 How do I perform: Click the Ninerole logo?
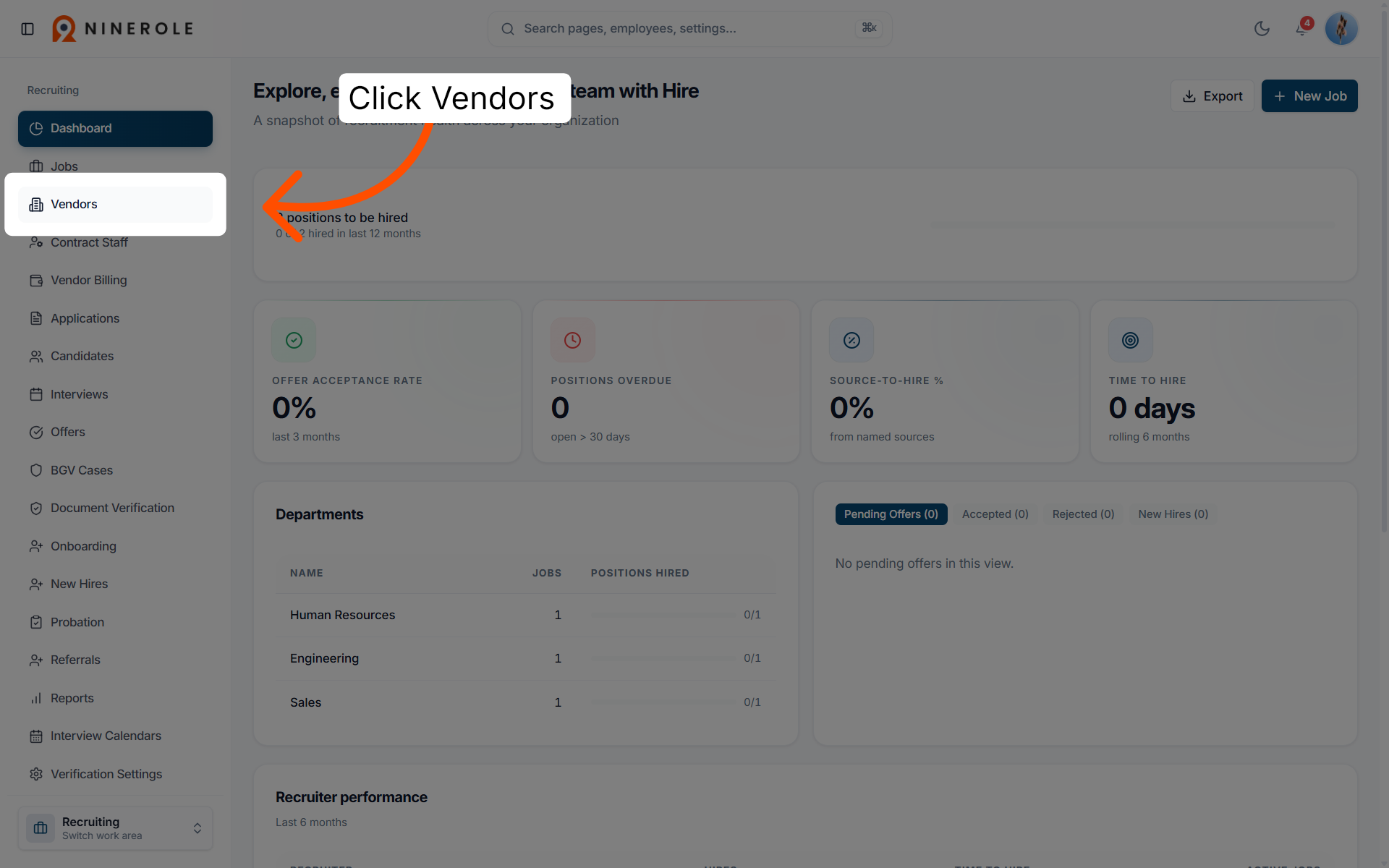pyautogui.click(x=122, y=29)
